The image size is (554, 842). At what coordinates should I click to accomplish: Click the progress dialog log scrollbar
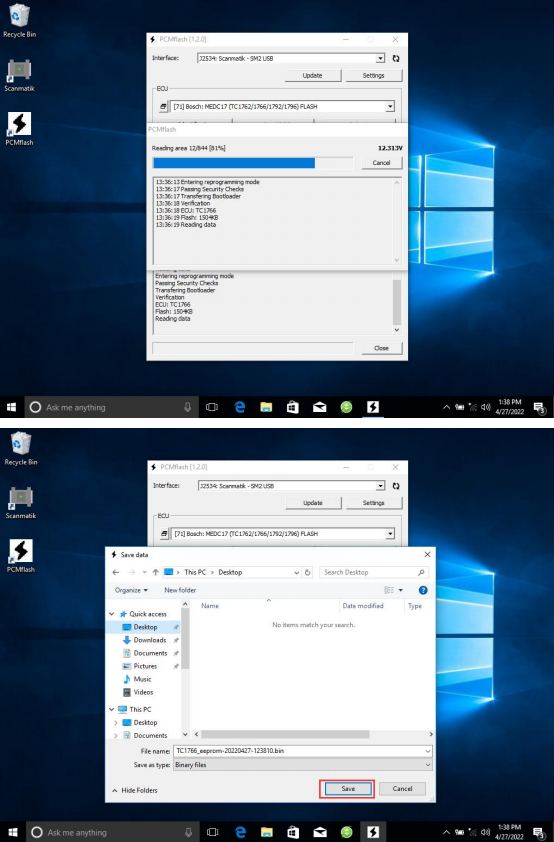[397, 221]
